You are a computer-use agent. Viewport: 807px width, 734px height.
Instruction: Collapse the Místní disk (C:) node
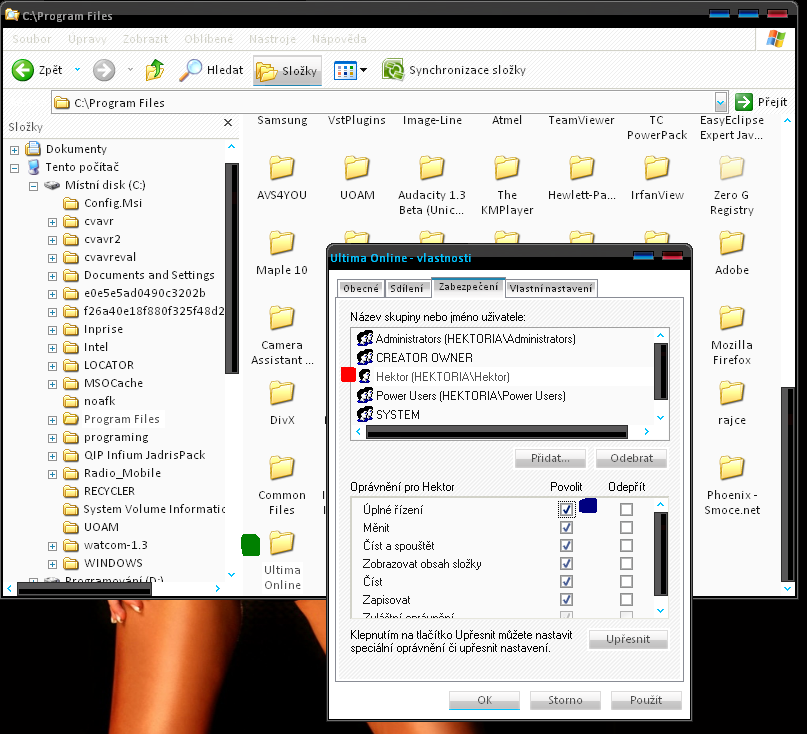33,186
